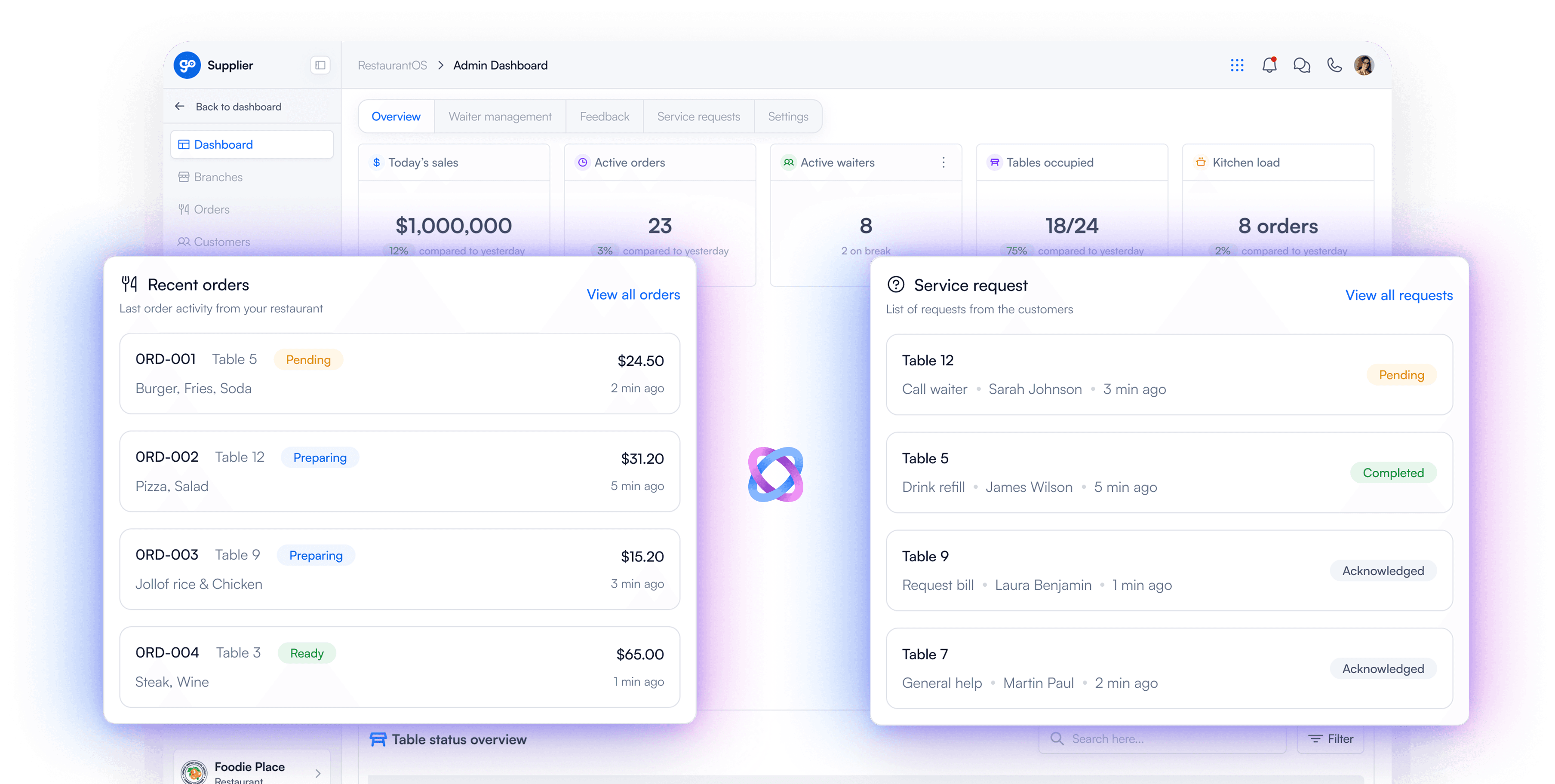Open Orders in the sidebar
The height and width of the screenshot is (784, 1555).
tap(252, 209)
